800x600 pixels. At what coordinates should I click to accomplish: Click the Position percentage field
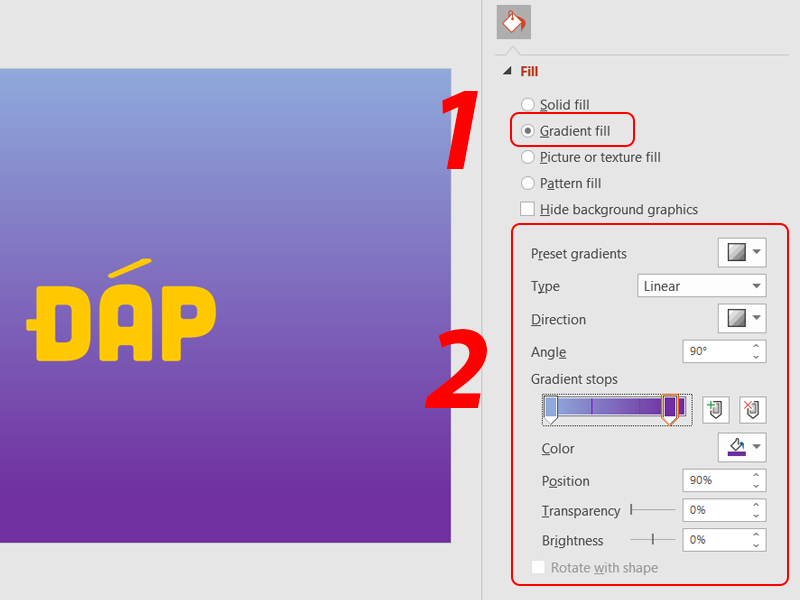tap(714, 480)
